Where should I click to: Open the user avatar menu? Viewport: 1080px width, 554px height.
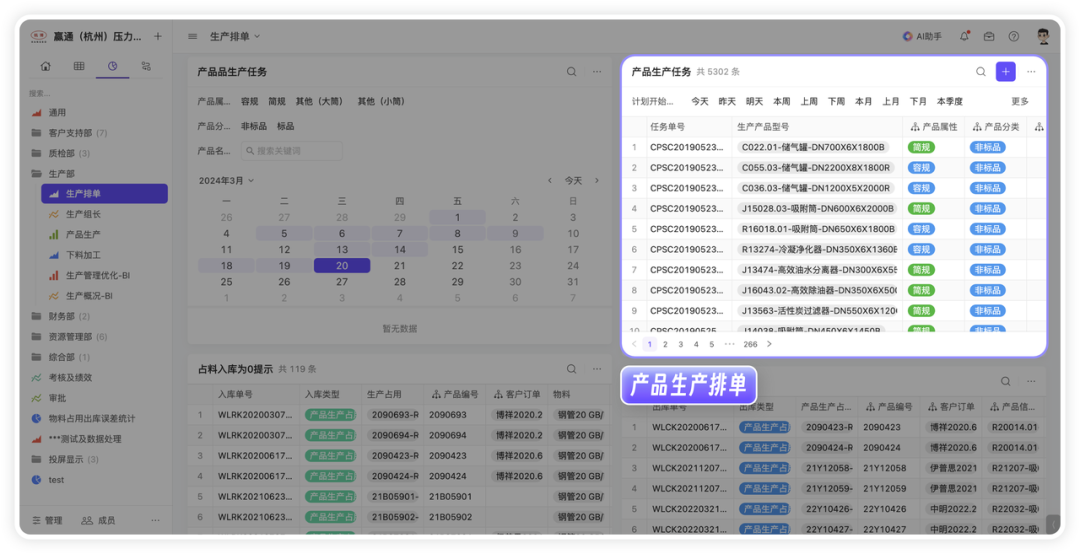coord(1043,37)
